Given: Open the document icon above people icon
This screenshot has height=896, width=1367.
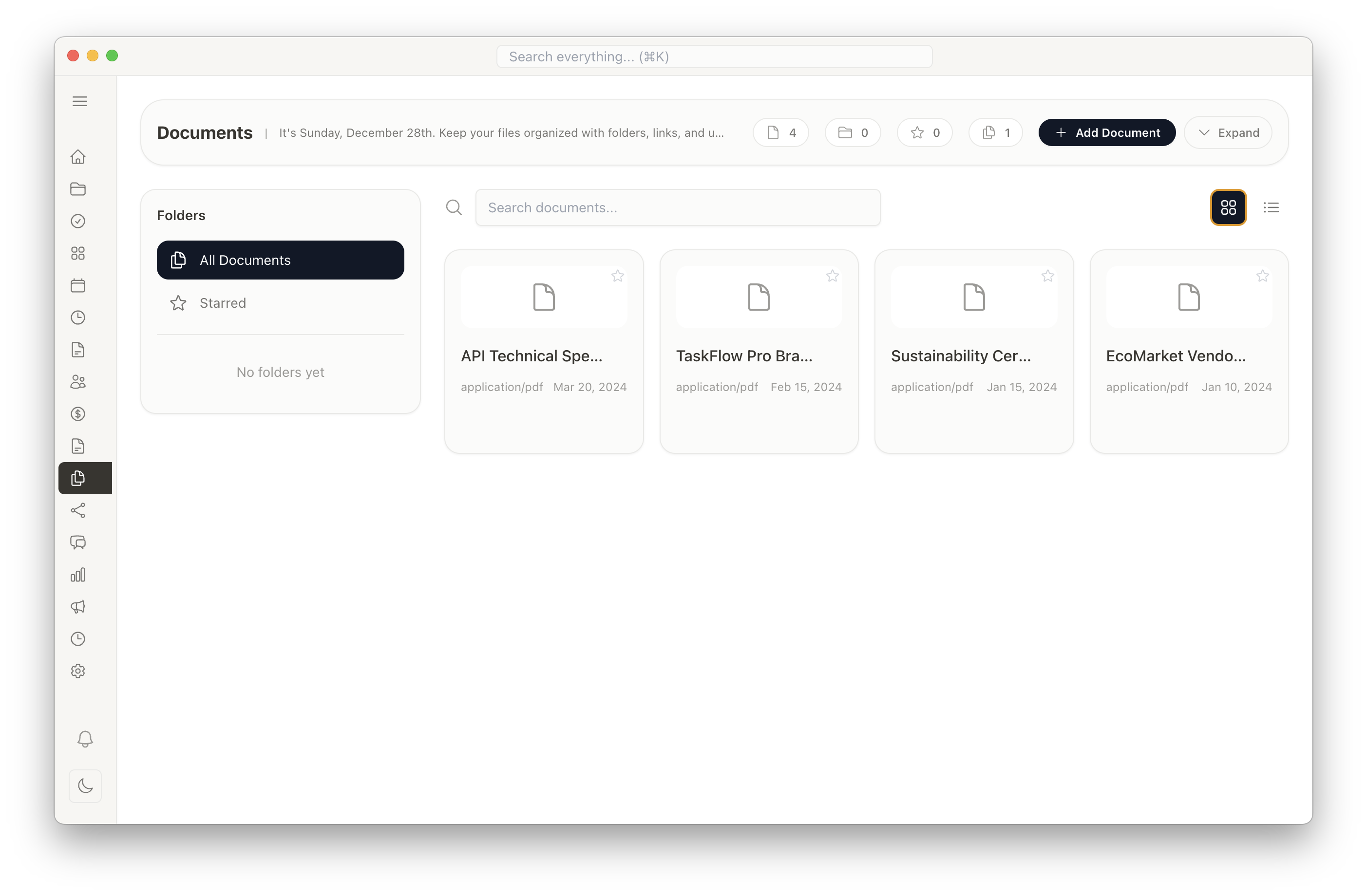Looking at the screenshot, I should 78,350.
